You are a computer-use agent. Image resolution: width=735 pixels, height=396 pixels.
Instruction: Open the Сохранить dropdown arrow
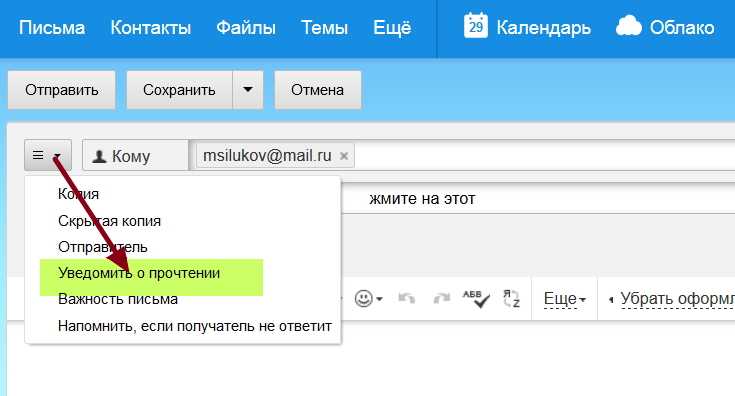point(248,90)
